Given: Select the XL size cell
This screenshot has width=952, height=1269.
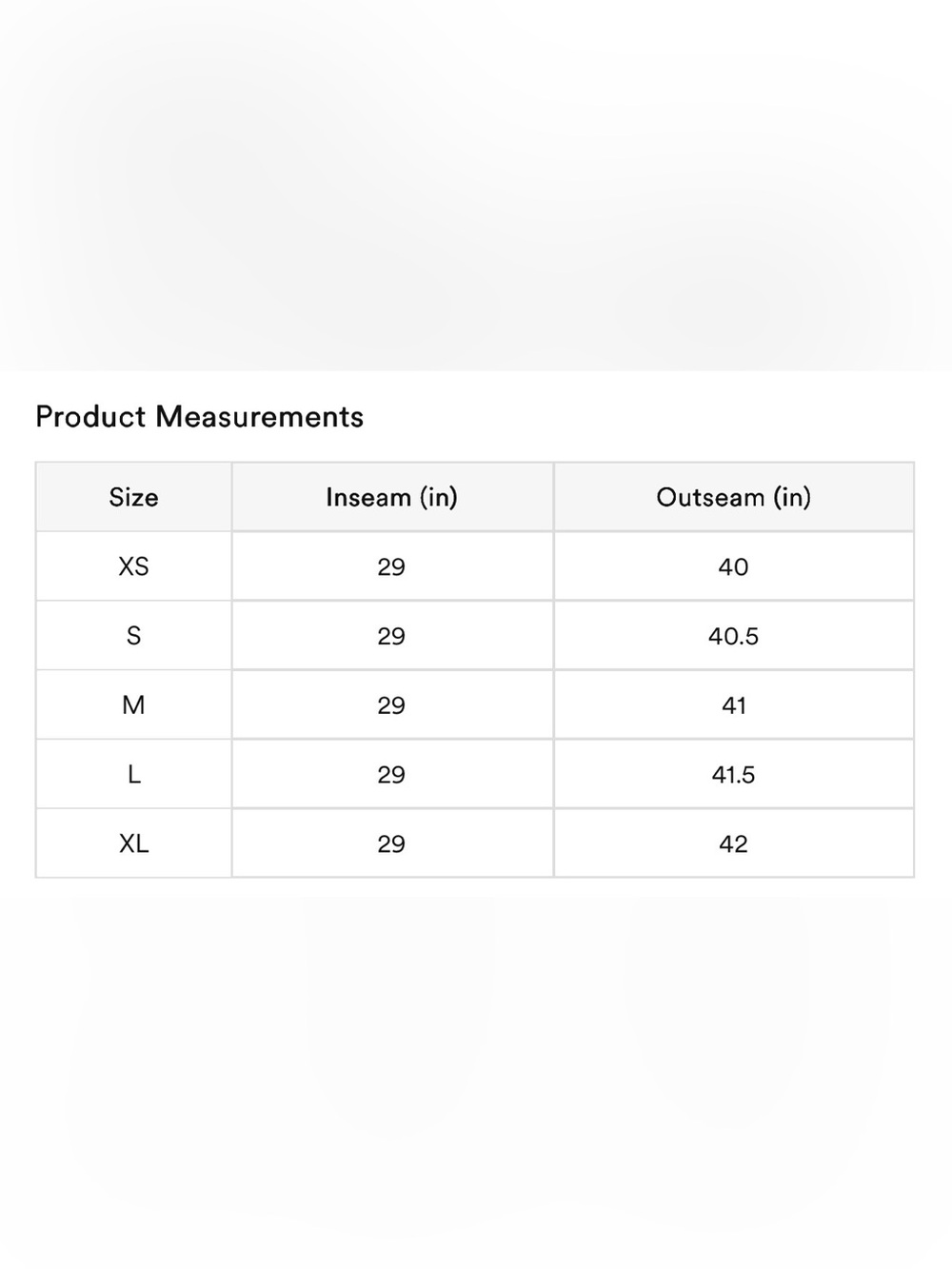Looking at the screenshot, I should point(133,843).
